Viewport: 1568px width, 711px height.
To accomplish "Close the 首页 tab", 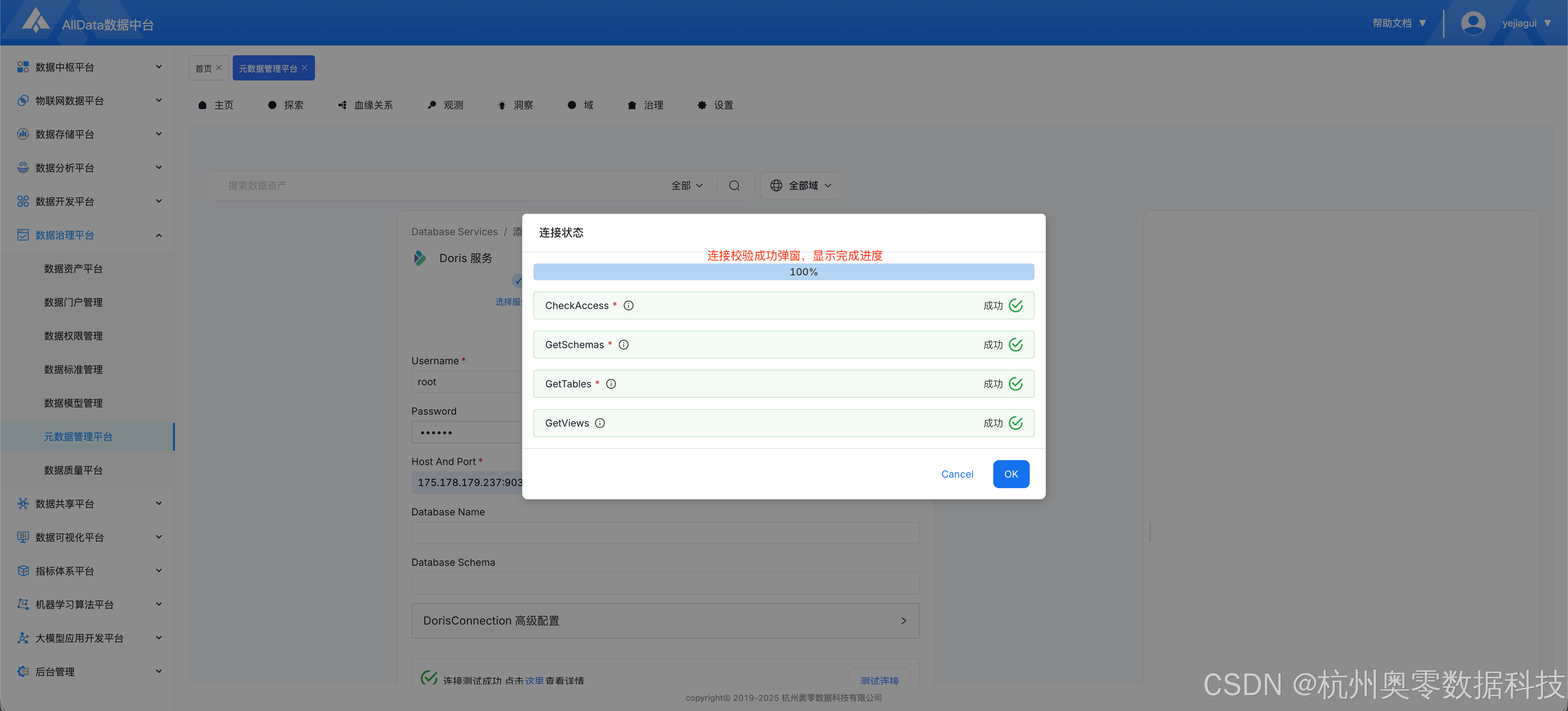I will tap(219, 68).
